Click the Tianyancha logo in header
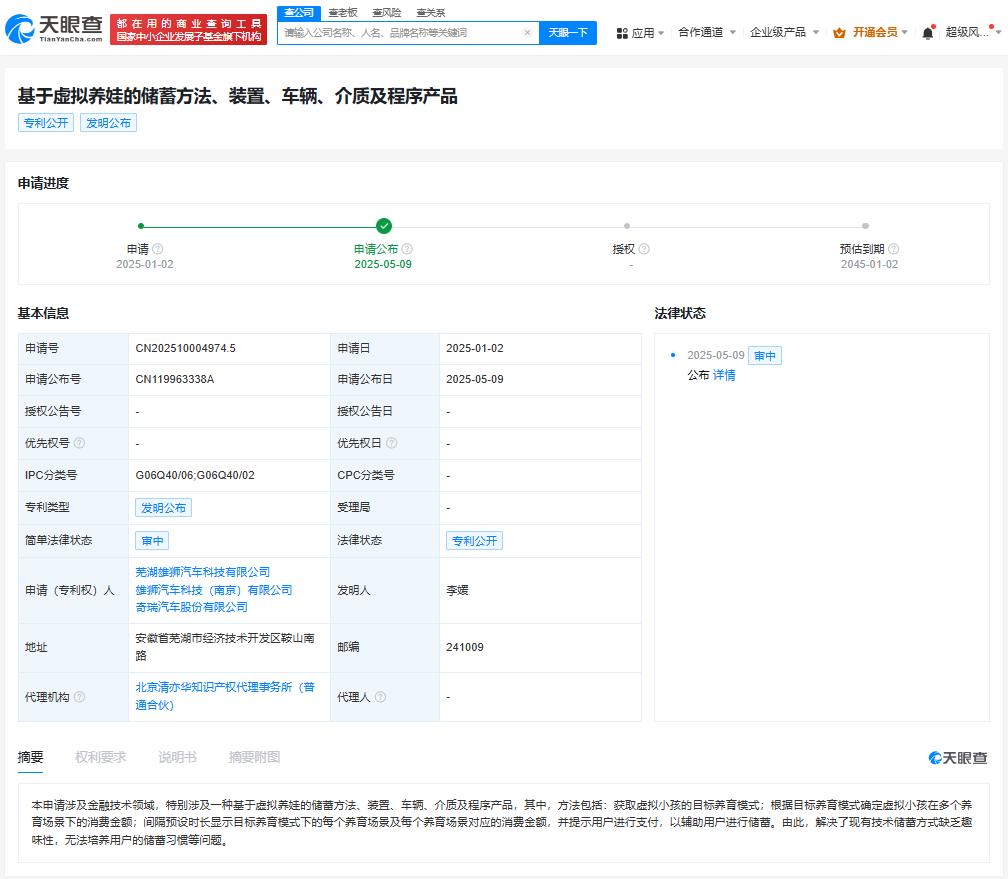The height and width of the screenshot is (879, 1008). 55,29
